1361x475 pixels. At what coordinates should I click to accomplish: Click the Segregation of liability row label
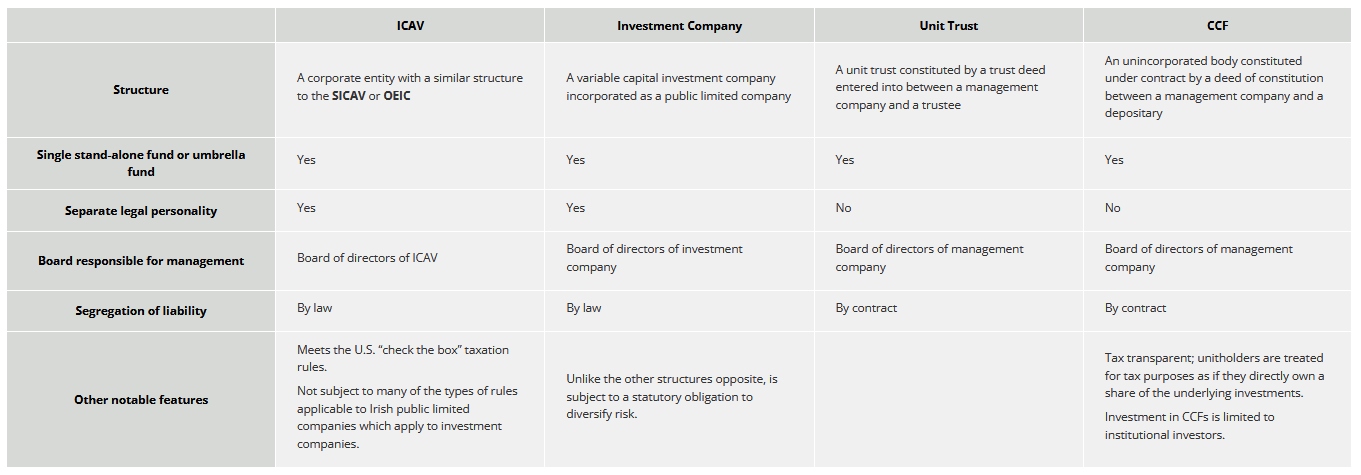coord(141,311)
